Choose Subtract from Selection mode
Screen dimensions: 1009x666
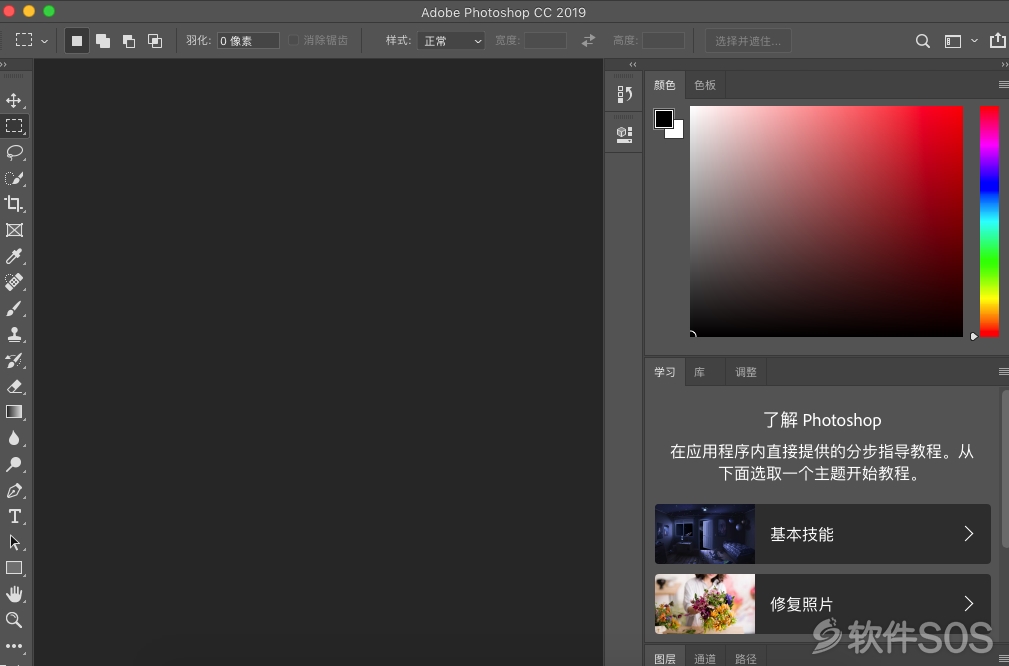tap(129, 41)
